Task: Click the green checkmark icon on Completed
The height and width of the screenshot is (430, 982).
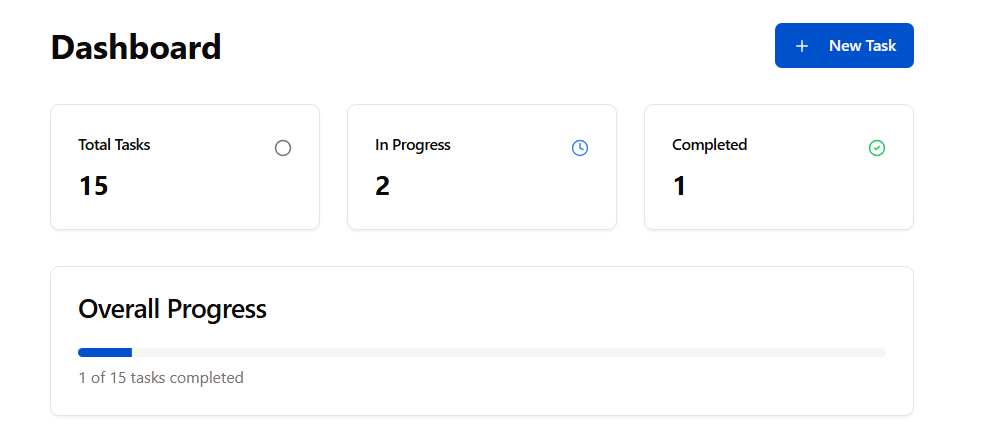Action: tap(877, 148)
